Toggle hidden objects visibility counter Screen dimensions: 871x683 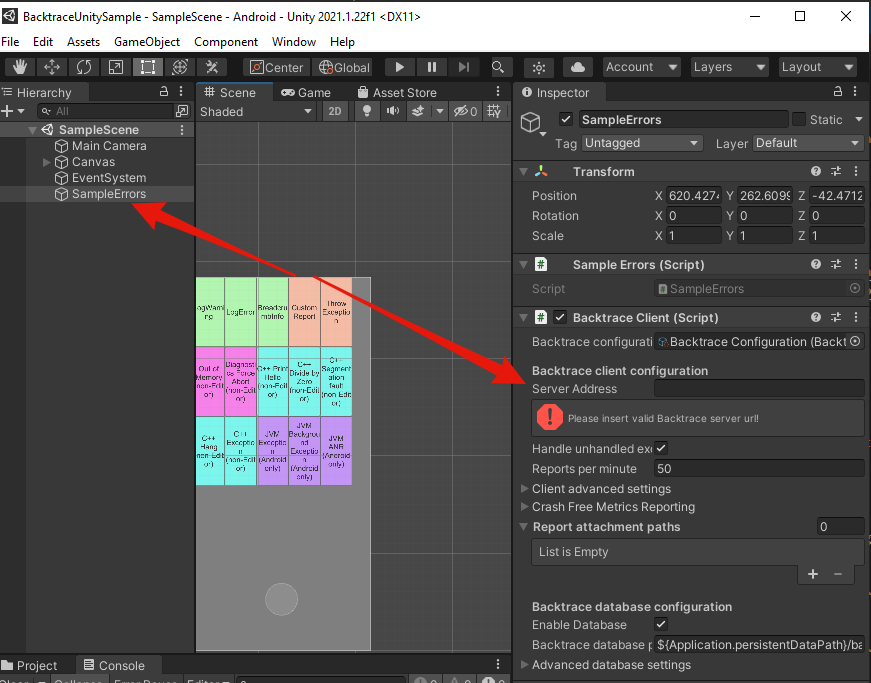465,112
